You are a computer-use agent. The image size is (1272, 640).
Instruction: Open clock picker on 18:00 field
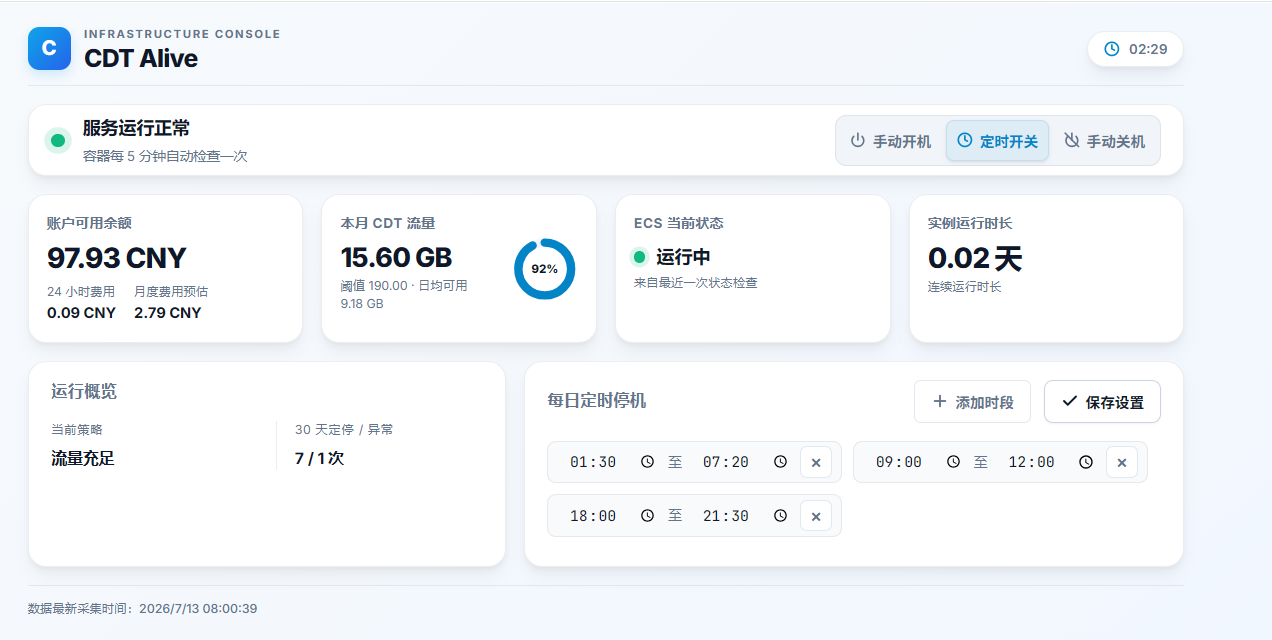tap(647, 515)
